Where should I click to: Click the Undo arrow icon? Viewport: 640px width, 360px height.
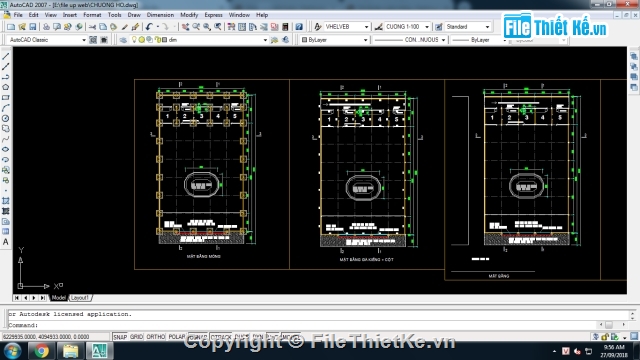pos(149,27)
